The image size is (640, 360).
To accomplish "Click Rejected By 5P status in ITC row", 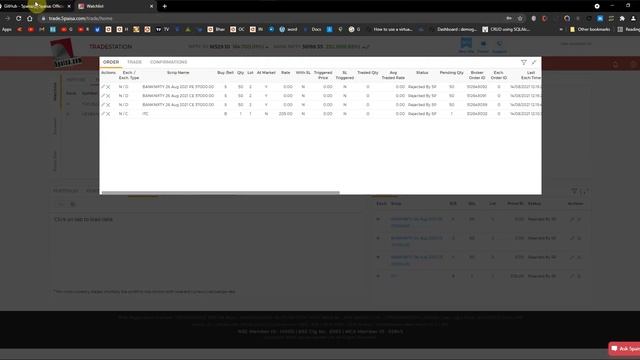I will click(x=422, y=114).
